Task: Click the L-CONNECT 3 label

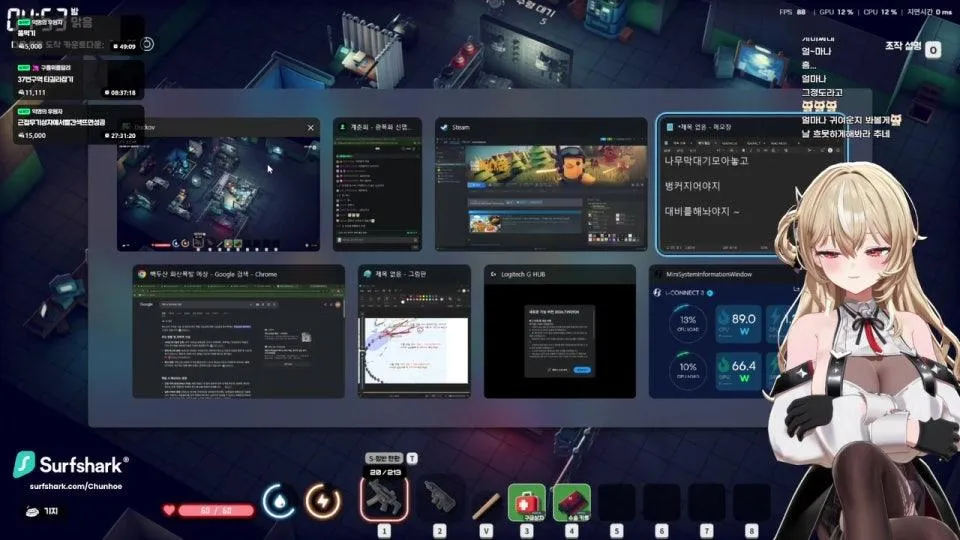Action: [x=684, y=293]
